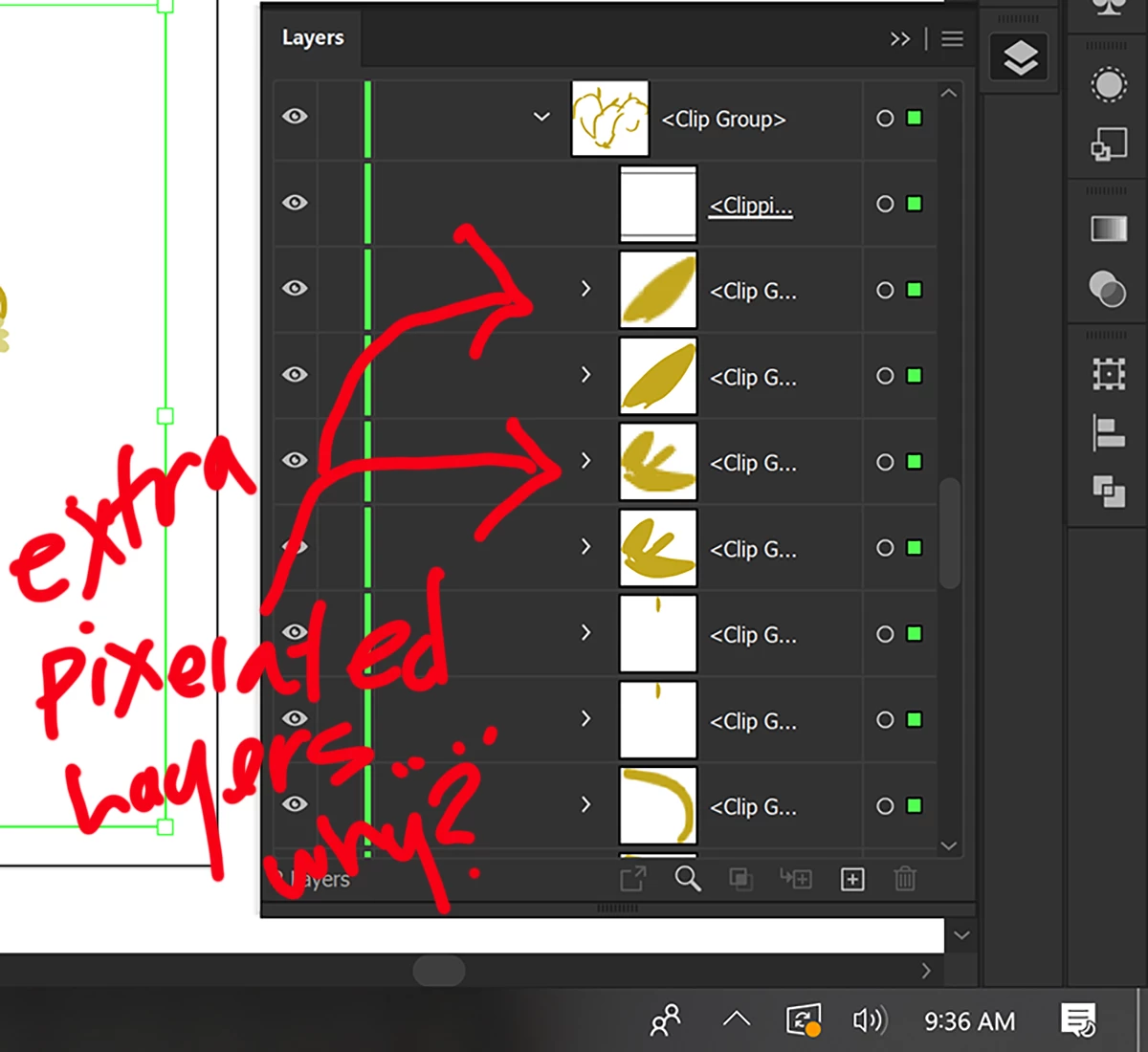Open the Appearance panel dock icon

[1108, 85]
